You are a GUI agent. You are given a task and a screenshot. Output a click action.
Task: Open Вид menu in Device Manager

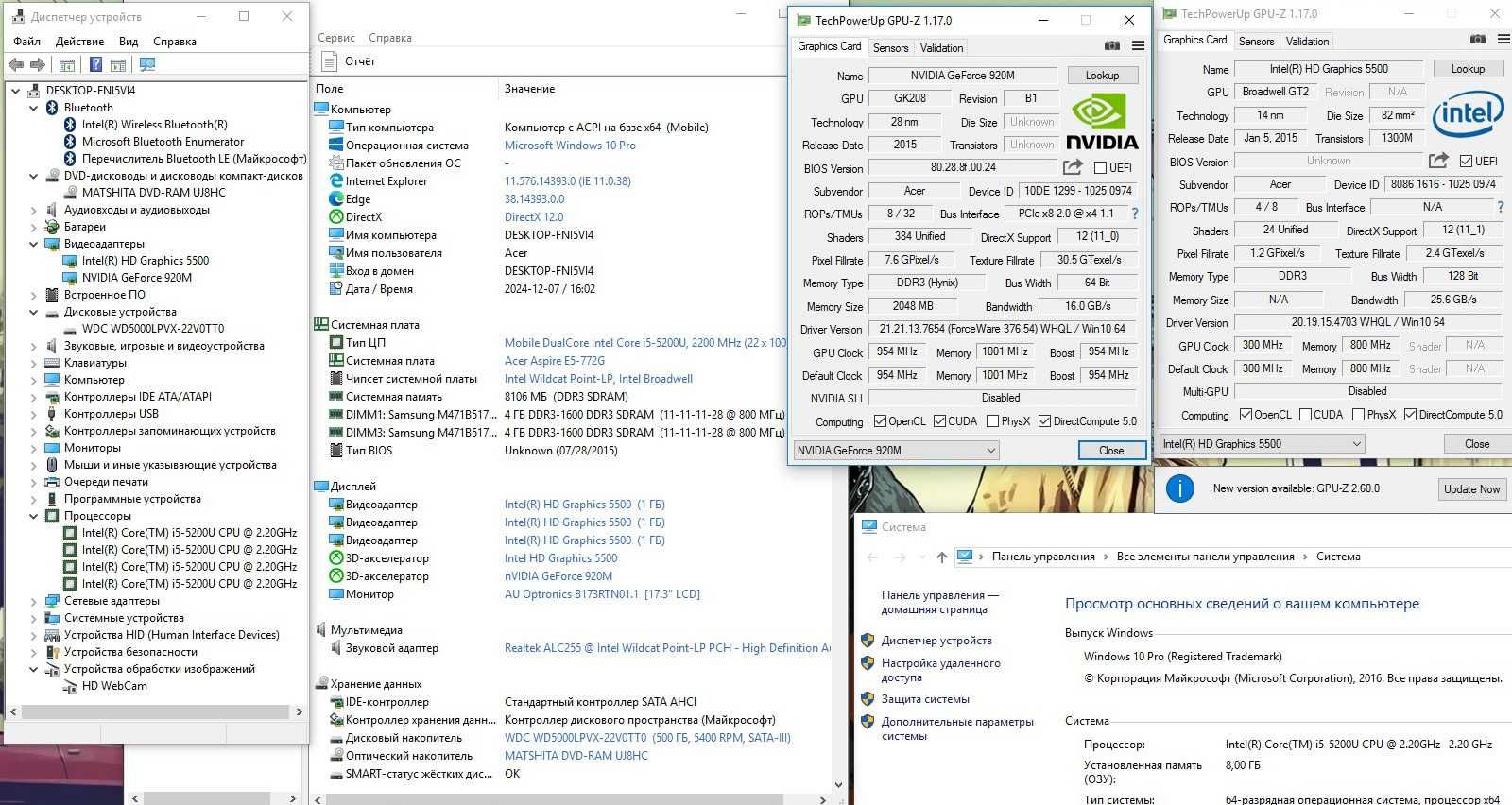pos(129,42)
